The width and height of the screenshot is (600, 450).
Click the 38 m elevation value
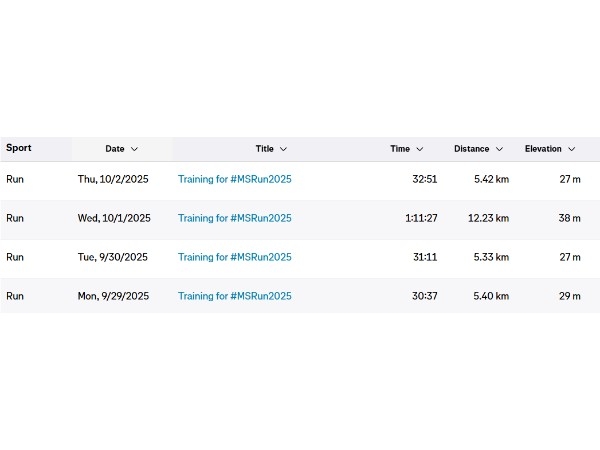569,218
